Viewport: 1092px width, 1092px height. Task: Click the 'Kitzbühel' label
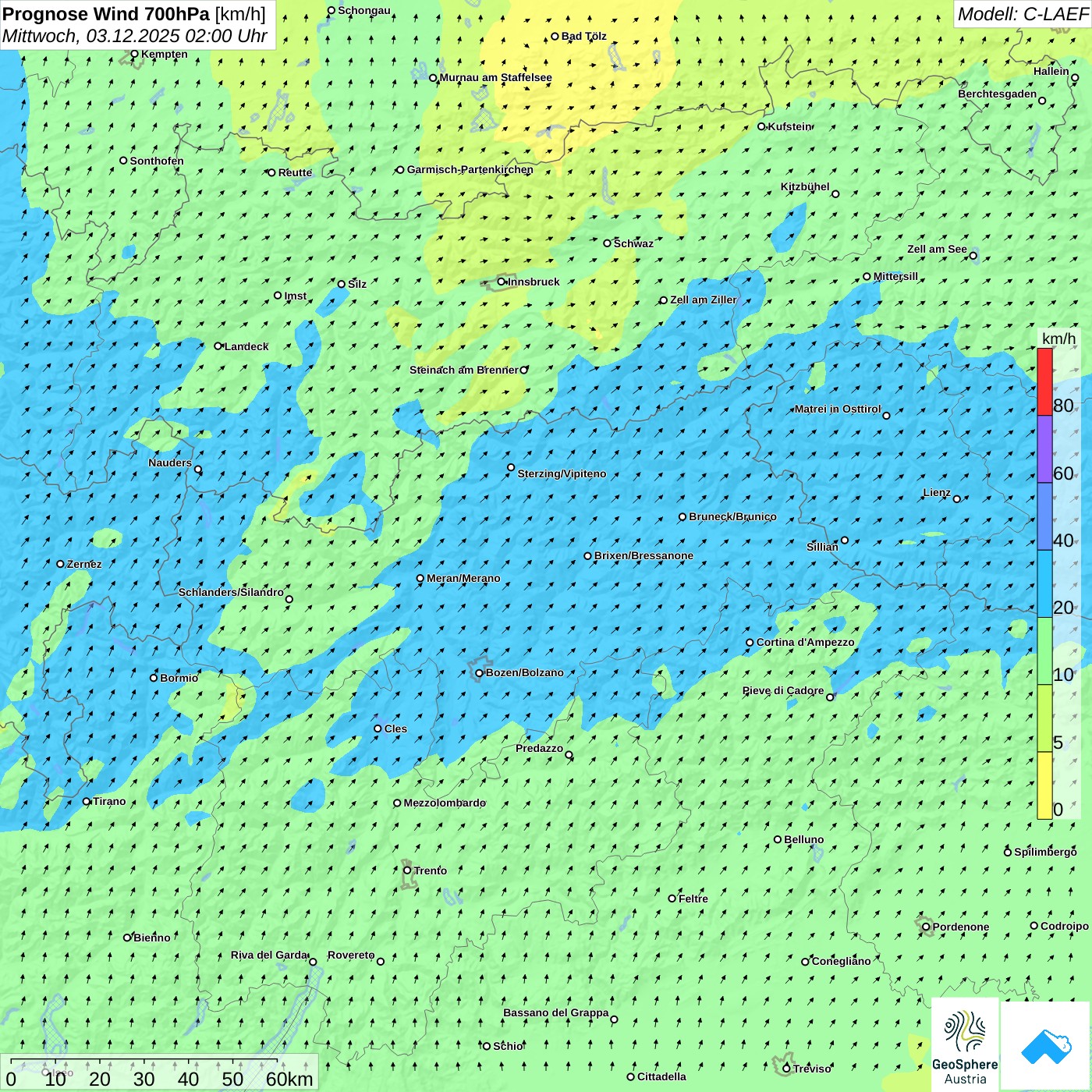(x=806, y=187)
